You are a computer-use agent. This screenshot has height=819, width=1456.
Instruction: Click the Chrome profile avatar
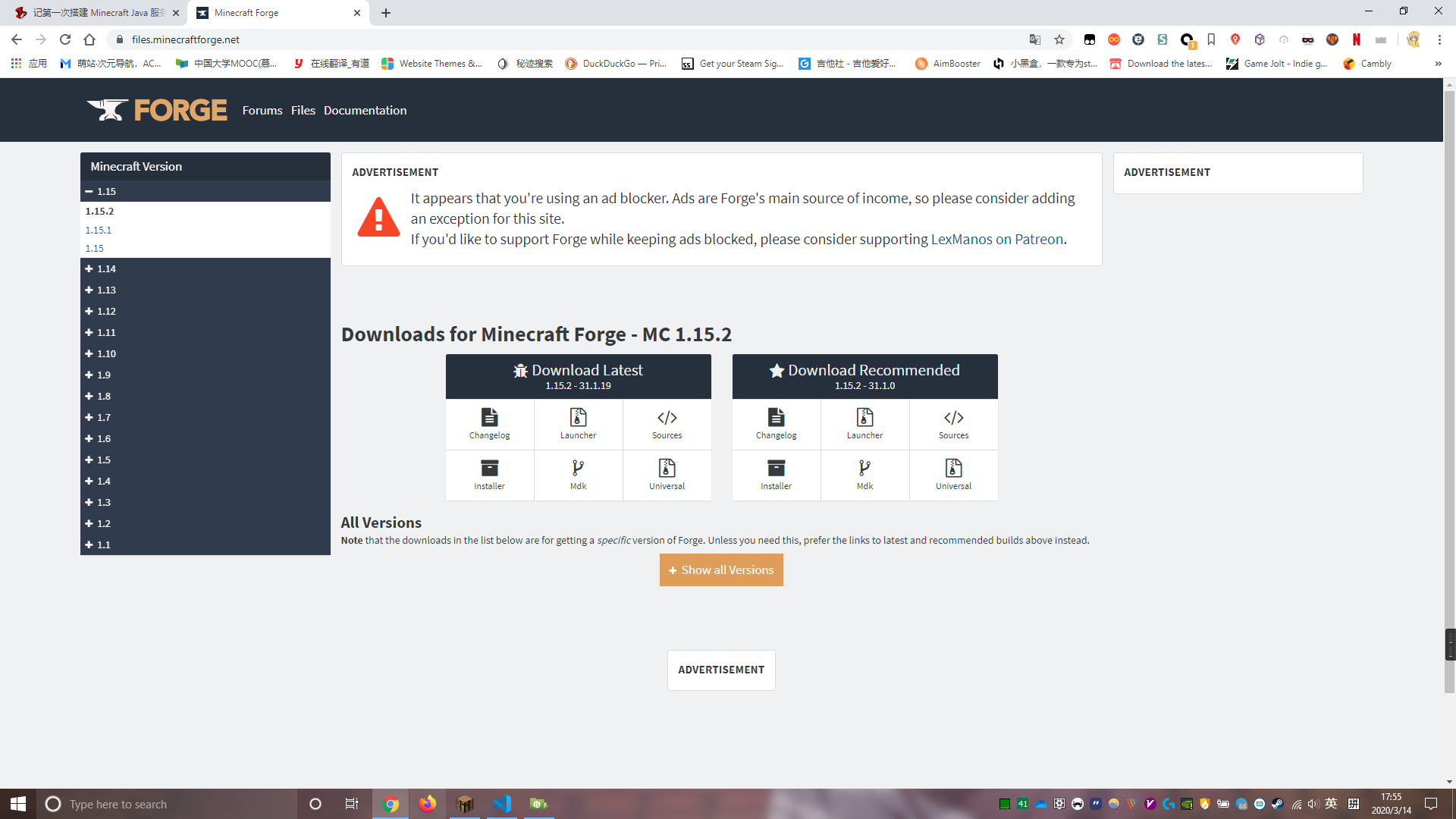coord(1413,39)
